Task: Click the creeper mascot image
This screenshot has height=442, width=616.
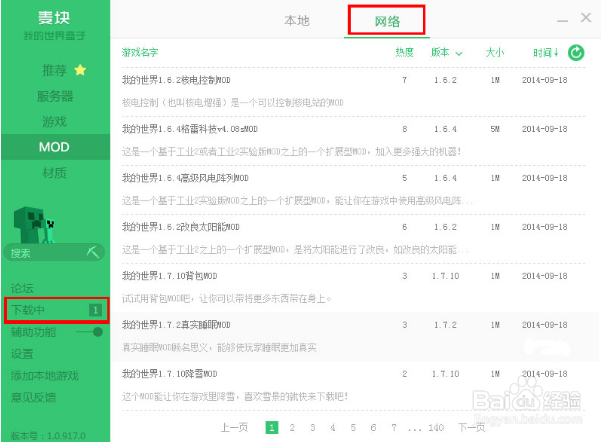Action: [34, 224]
